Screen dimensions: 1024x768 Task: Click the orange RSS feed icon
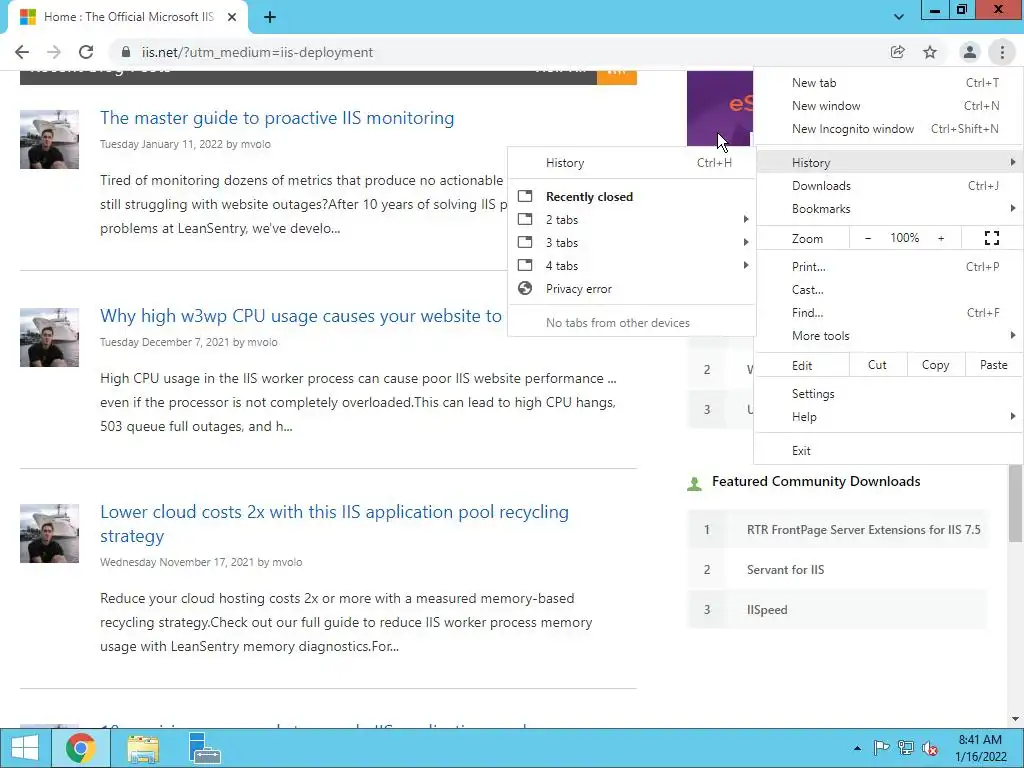click(616, 76)
